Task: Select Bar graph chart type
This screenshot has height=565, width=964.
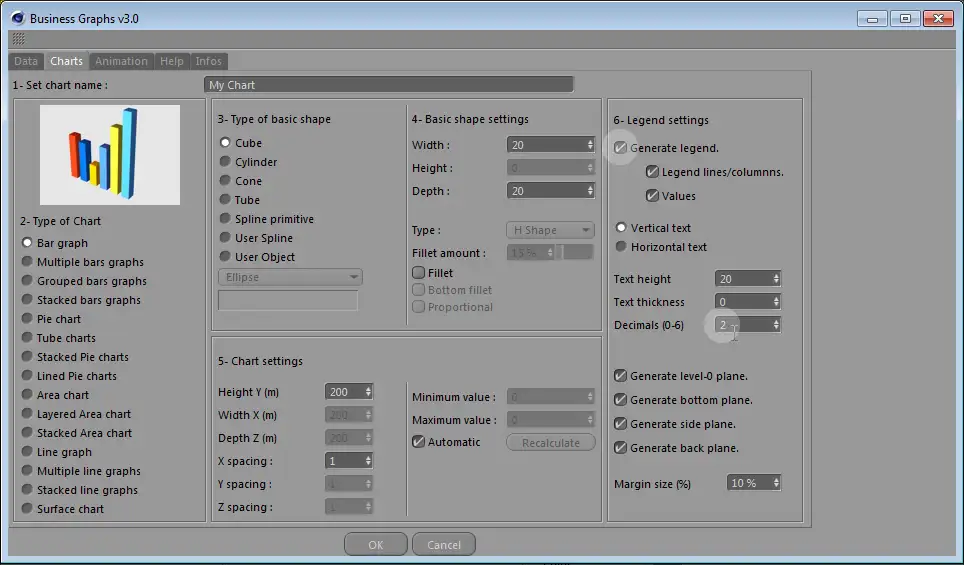Action: [x=55, y=243]
